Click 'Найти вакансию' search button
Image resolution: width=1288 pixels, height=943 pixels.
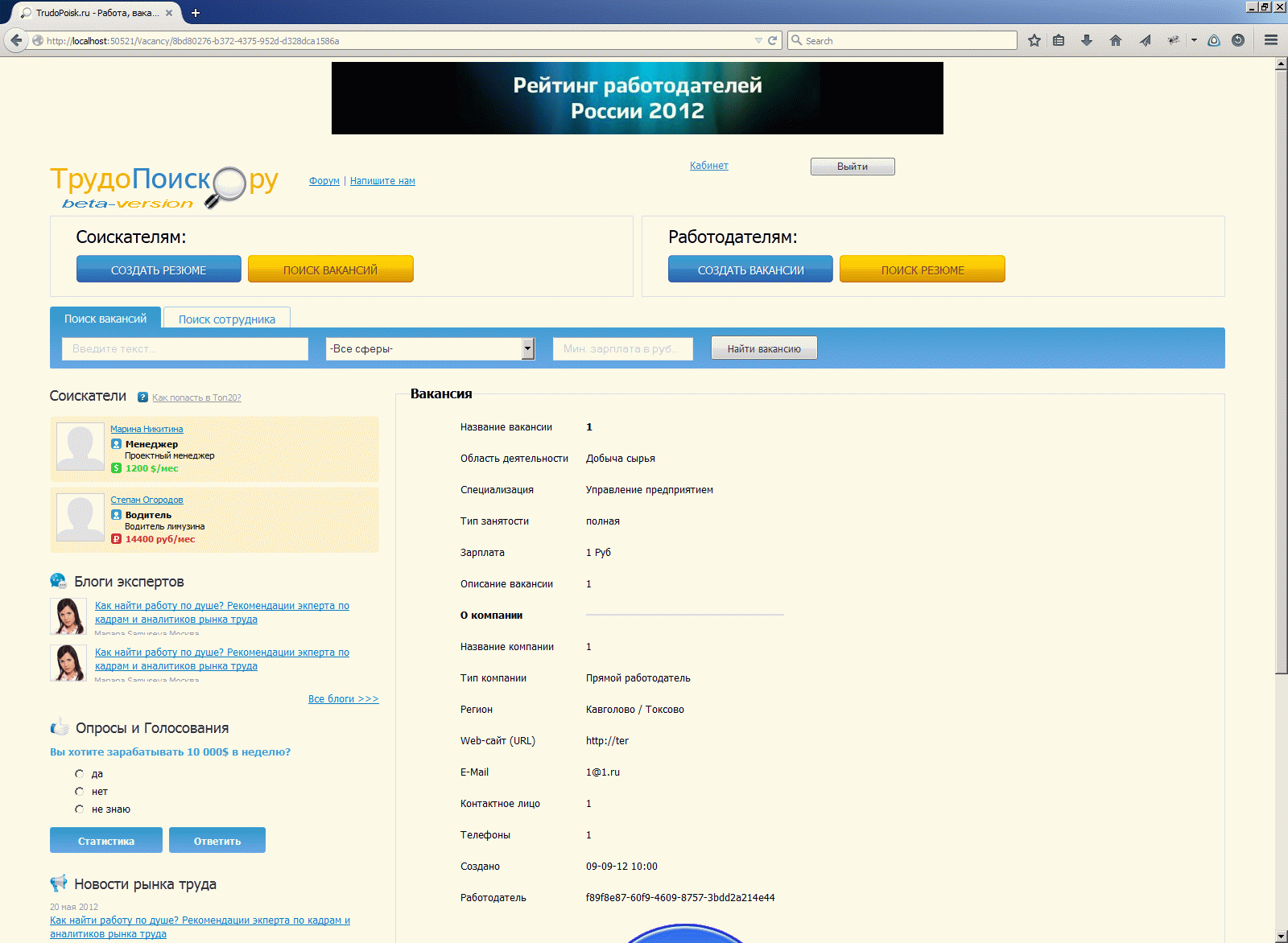pos(764,348)
